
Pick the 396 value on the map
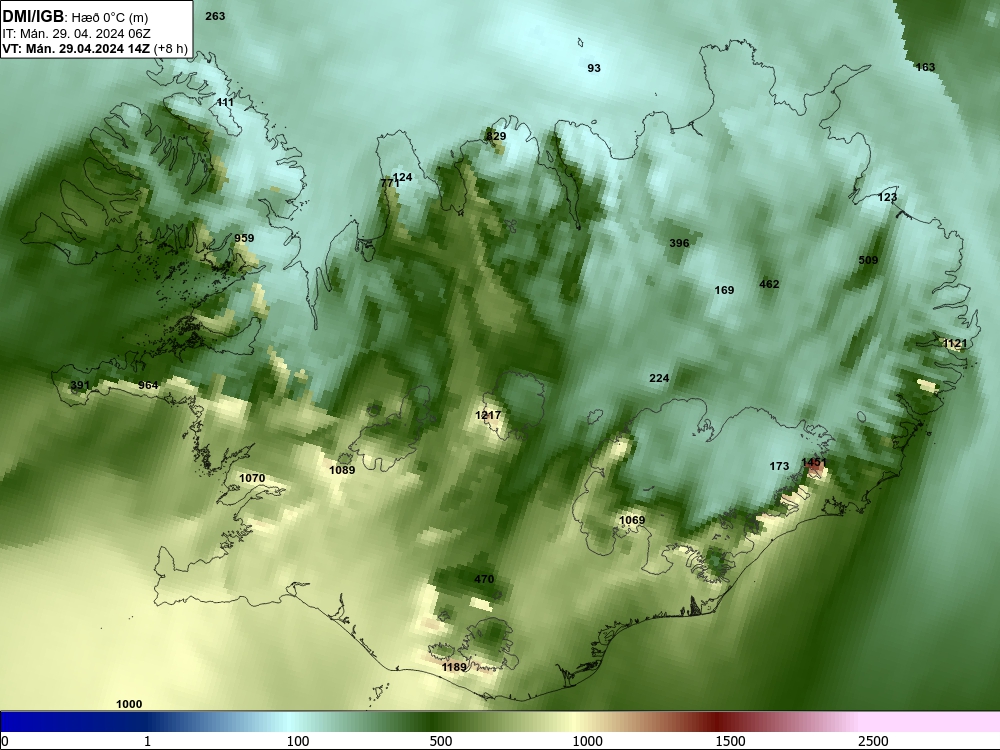point(679,243)
